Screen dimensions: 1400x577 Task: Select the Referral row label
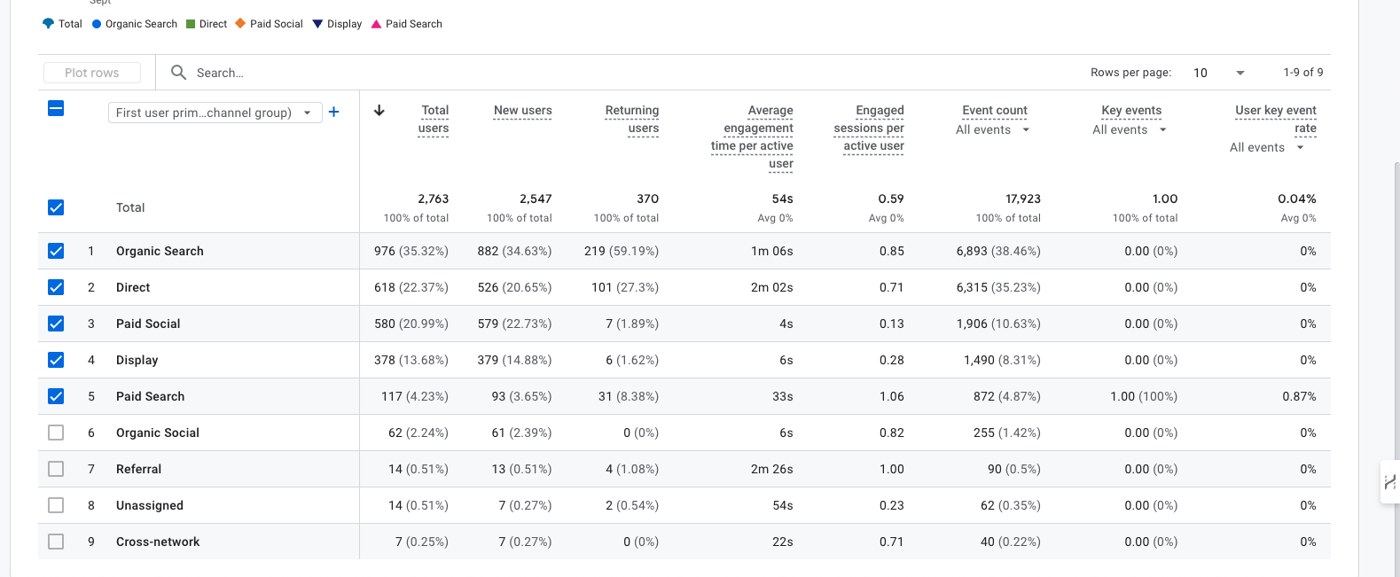(x=139, y=469)
